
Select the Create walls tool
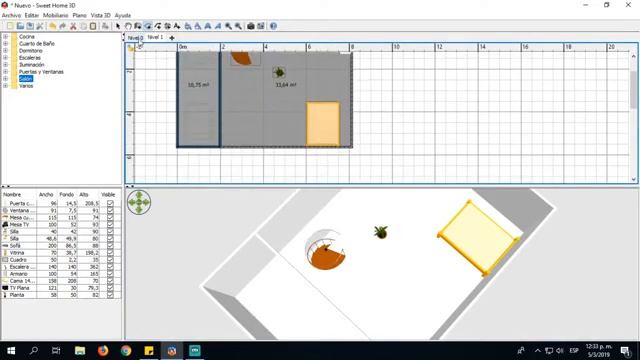coord(138,26)
